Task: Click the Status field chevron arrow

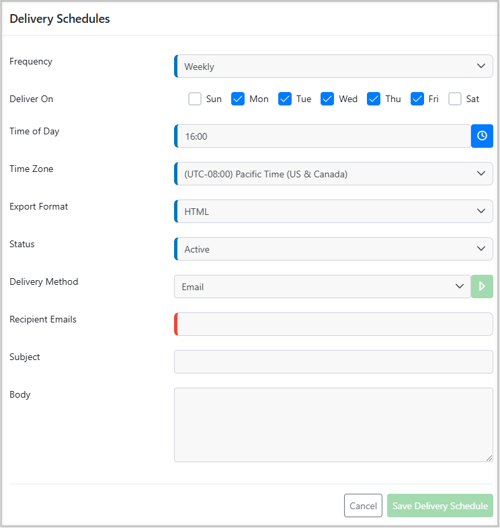Action: (x=481, y=249)
